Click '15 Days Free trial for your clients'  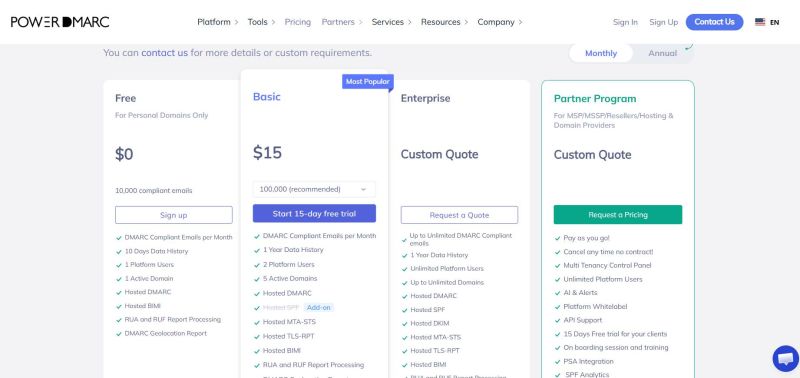[615, 334]
